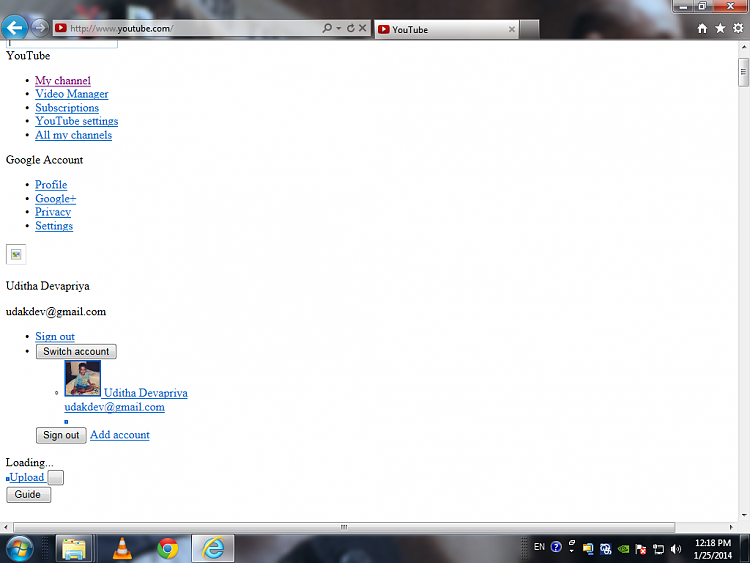Open the Subscriptions link
Screen dimensions: 750x563
pos(67,108)
